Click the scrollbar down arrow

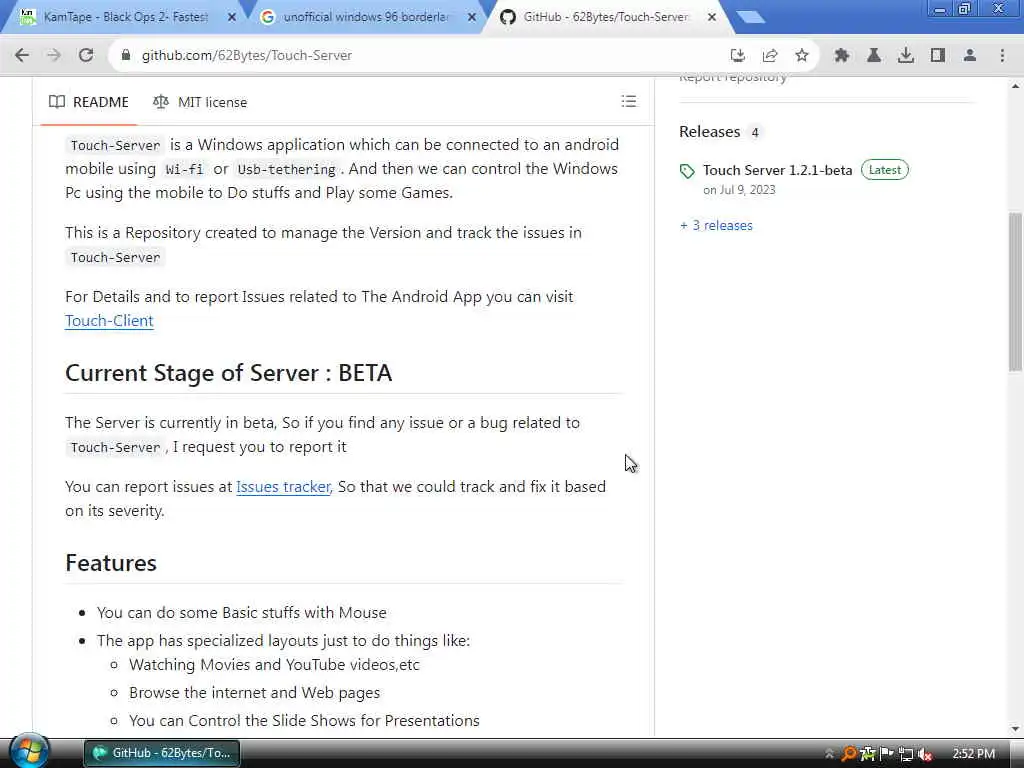coord(1015,729)
